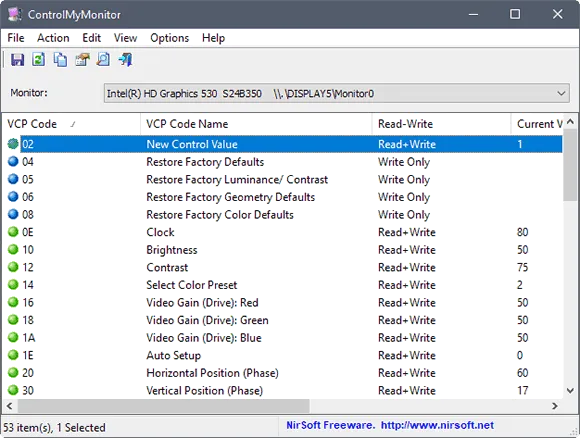The image size is (580, 438).
Task: Click the vertical scrollbar thumb
Action: point(570,165)
